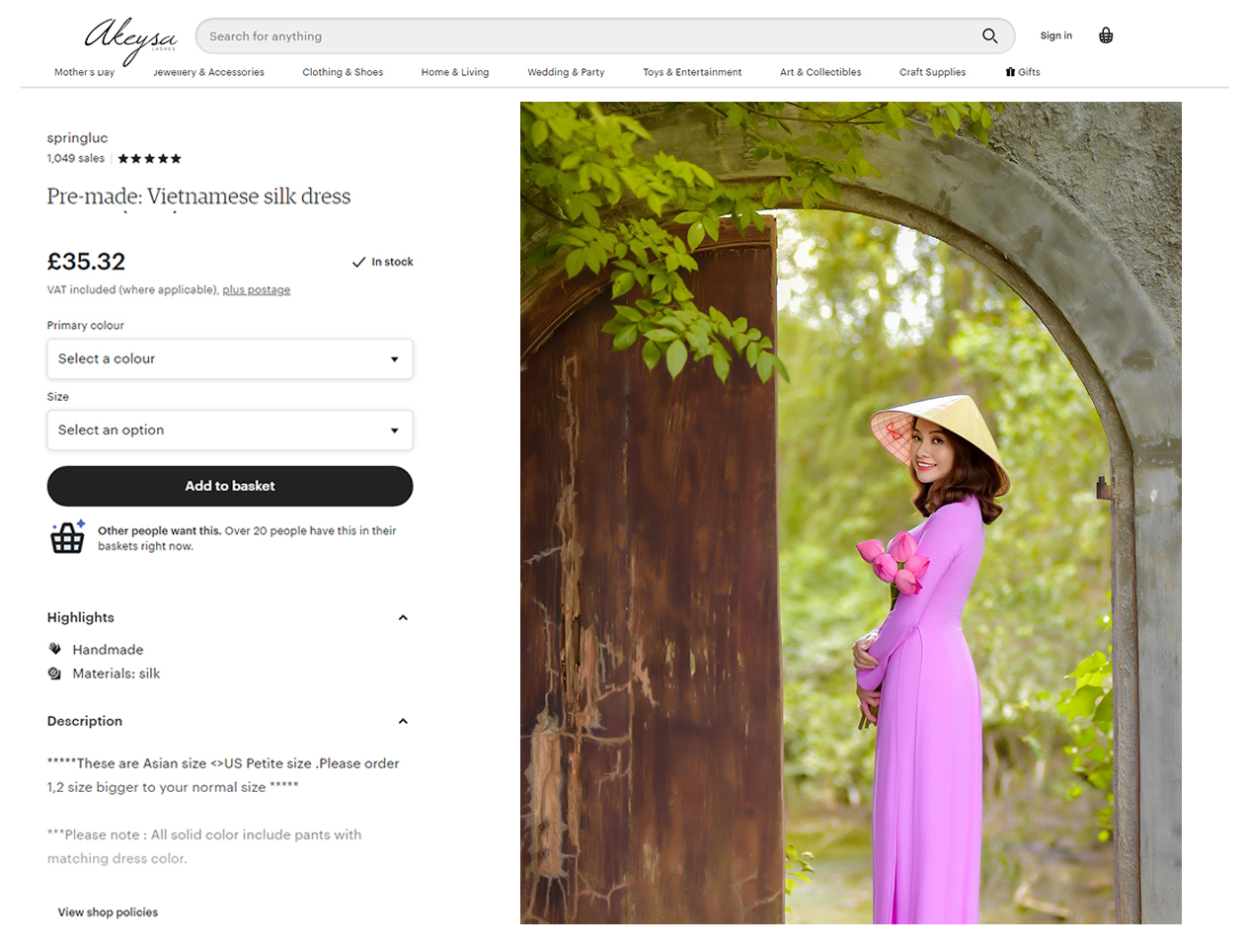This screenshot has width=1246, height=952.
Task: Go to Wedding & Party category
Action: (566, 72)
